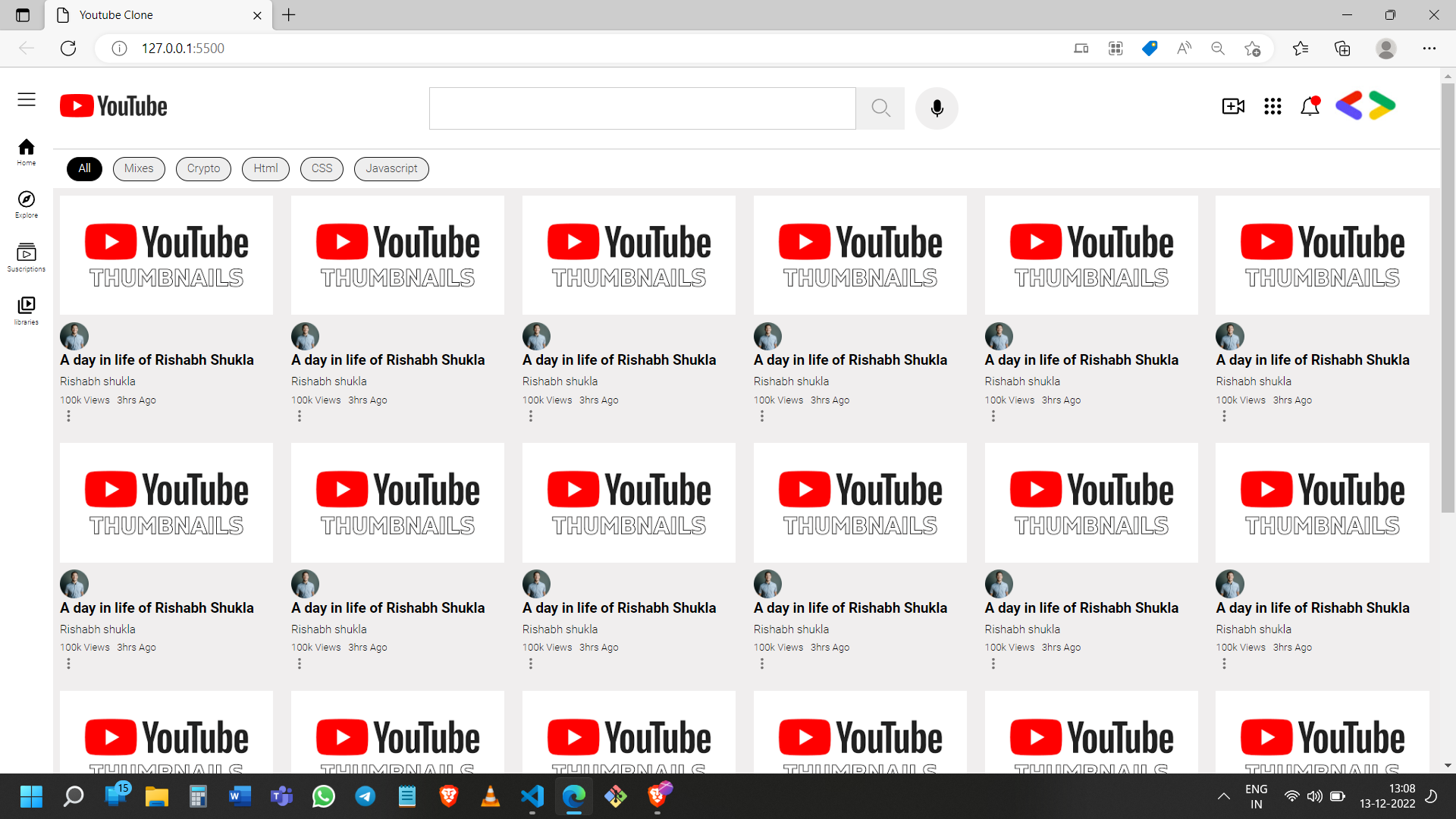Viewport: 1456px width, 819px height.
Task: Expand options on the last video card
Action: (1224, 663)
